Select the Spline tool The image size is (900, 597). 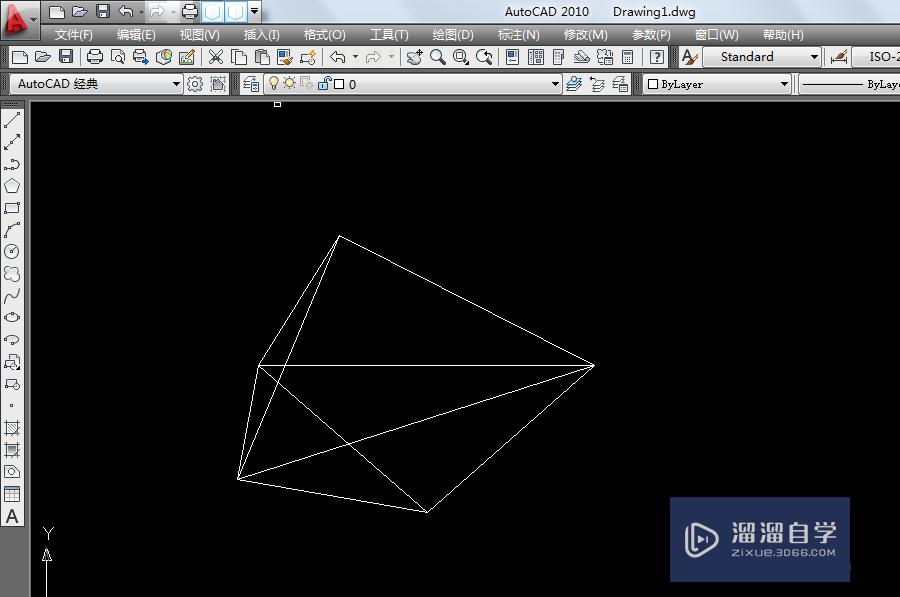point(12,296)
